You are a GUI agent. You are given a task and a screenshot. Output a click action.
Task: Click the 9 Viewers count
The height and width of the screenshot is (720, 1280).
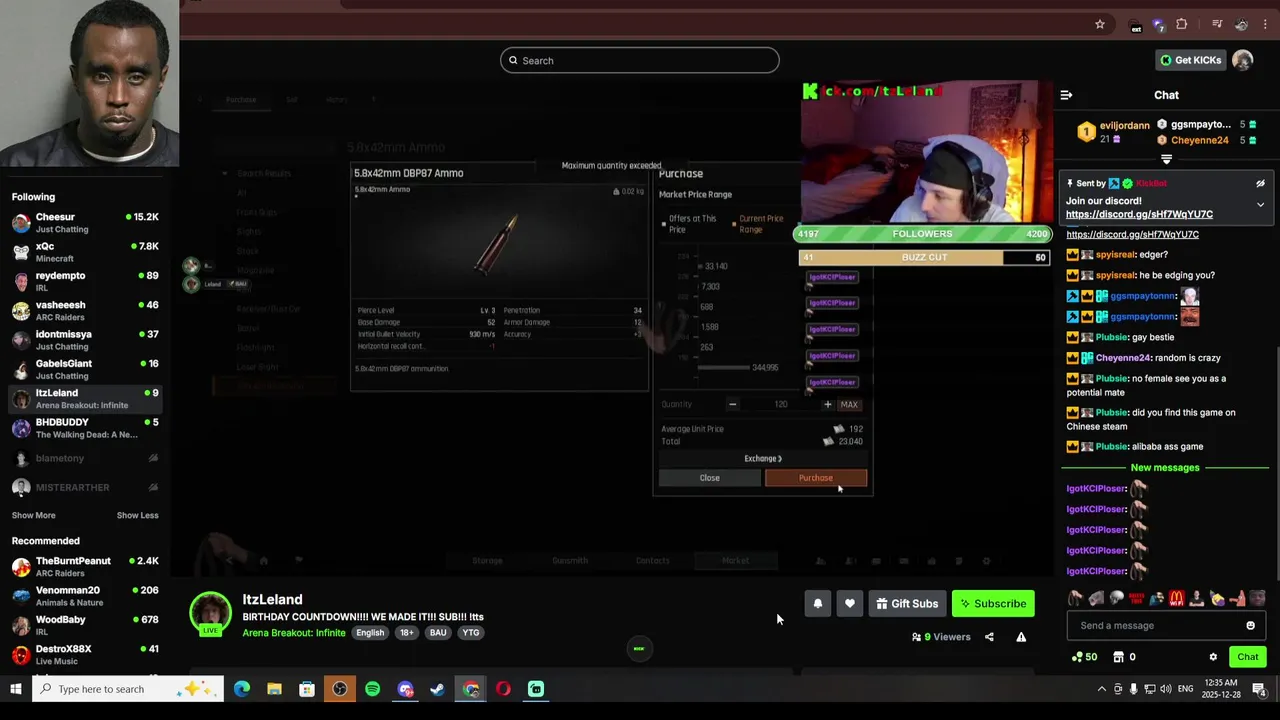[941, 637]
